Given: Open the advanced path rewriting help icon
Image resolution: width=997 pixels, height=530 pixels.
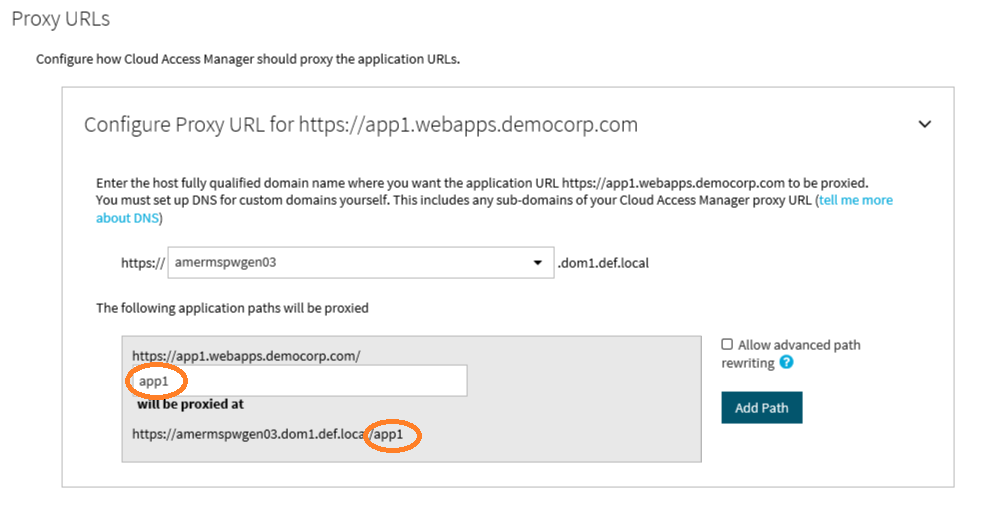Looking at the screenshot, I should [x=787, y=362].
